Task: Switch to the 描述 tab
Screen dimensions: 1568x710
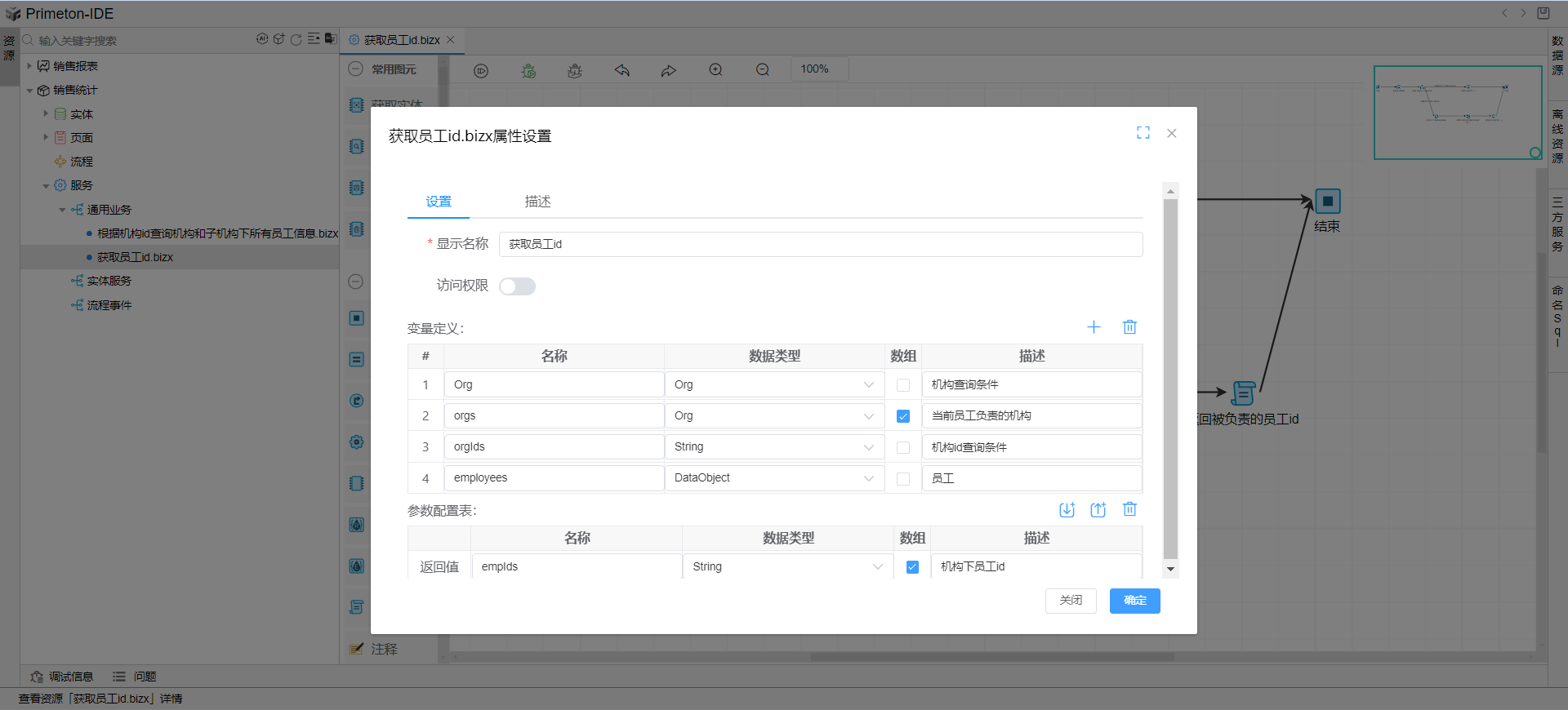Action: click(537, 202)
